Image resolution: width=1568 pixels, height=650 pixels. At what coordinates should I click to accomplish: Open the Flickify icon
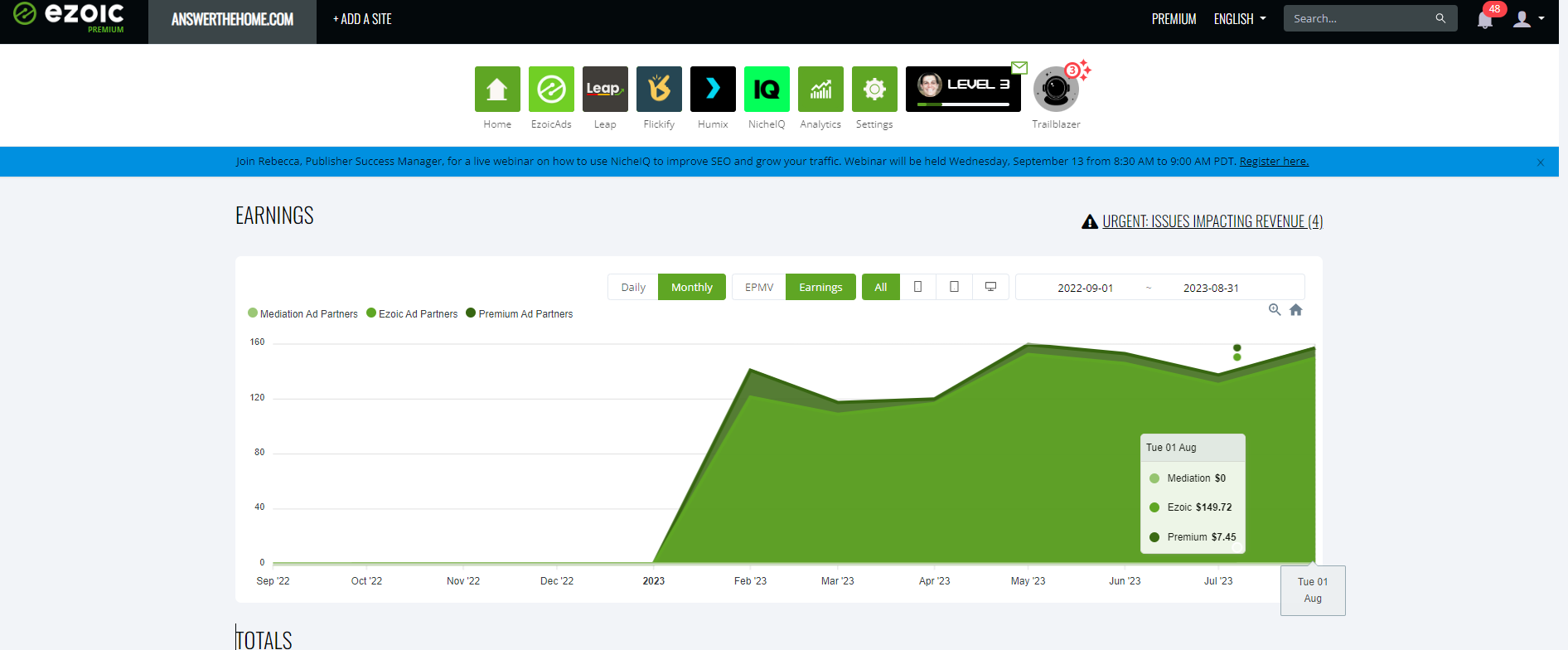[x=659, y=89]
